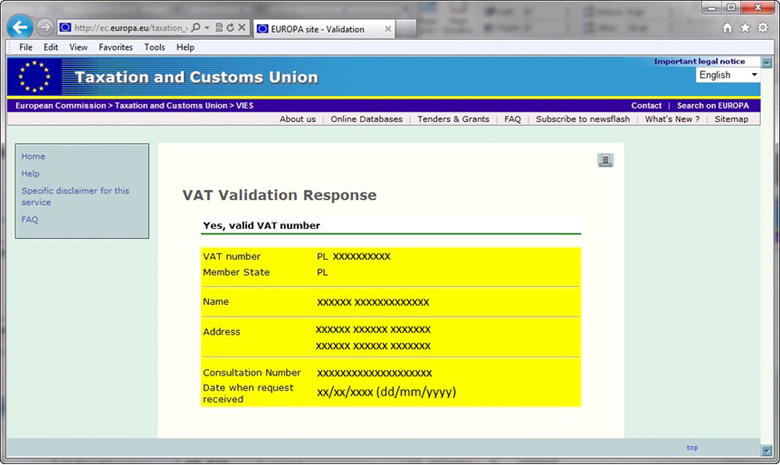
Task: Open Search on EUROPA link
Action: [x=713, y=105]
